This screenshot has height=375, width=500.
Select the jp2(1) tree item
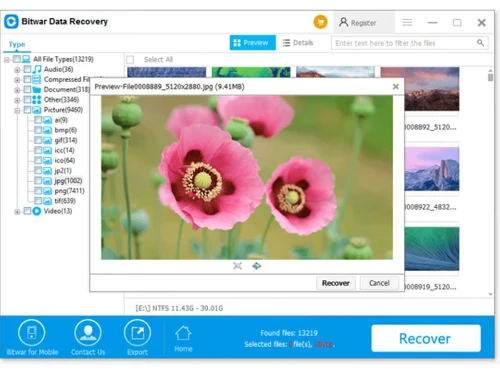point(63,170)
